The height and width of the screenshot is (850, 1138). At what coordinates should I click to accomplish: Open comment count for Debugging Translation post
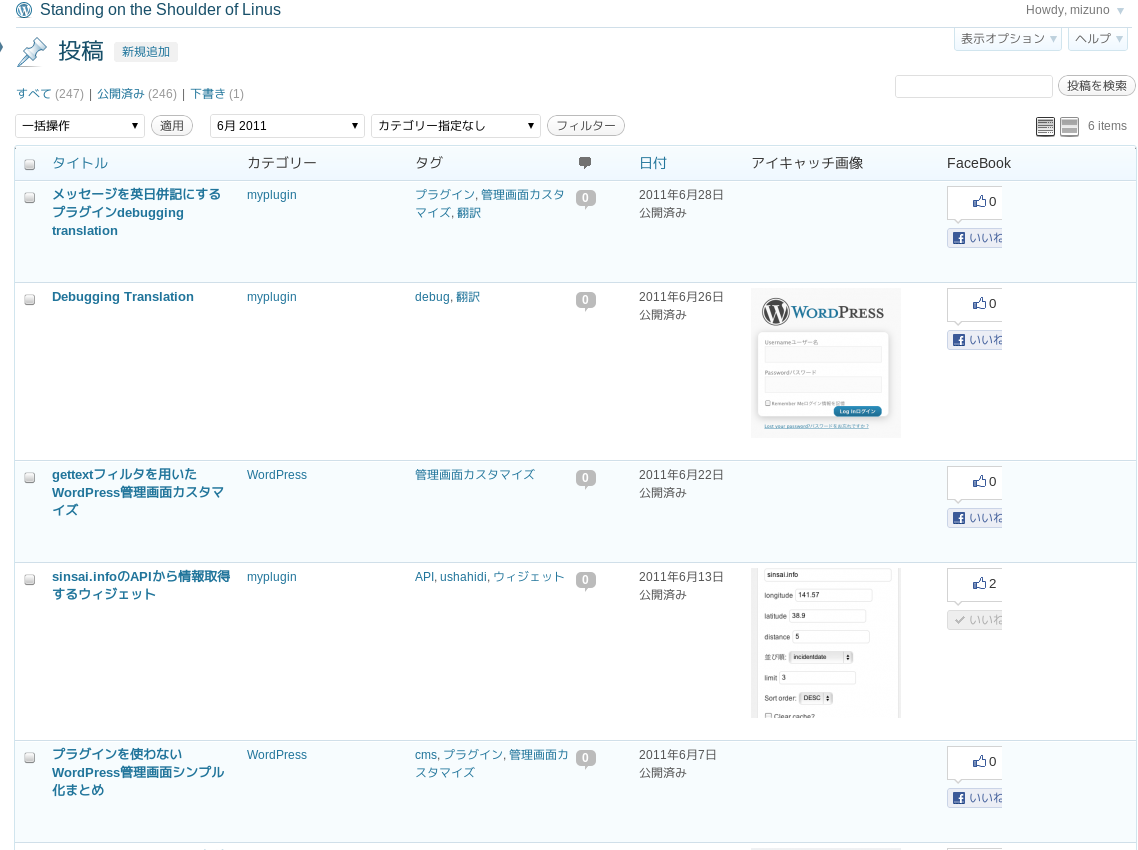click(x=586, y=301)
